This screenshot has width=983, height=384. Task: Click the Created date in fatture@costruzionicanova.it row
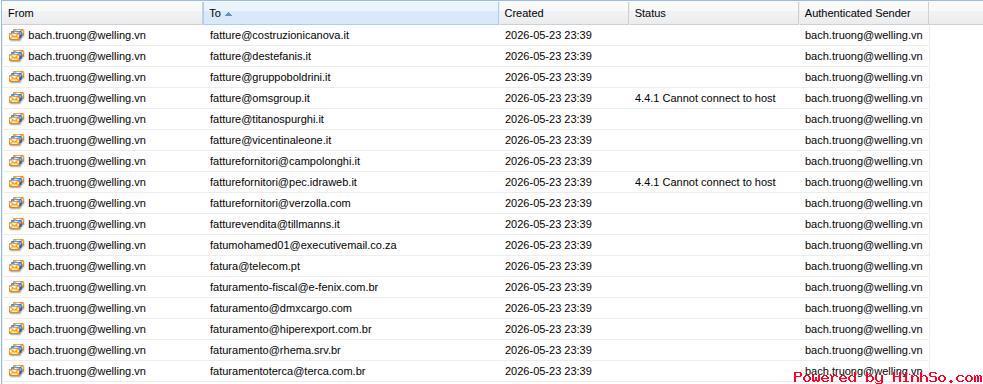click(548, 36)
